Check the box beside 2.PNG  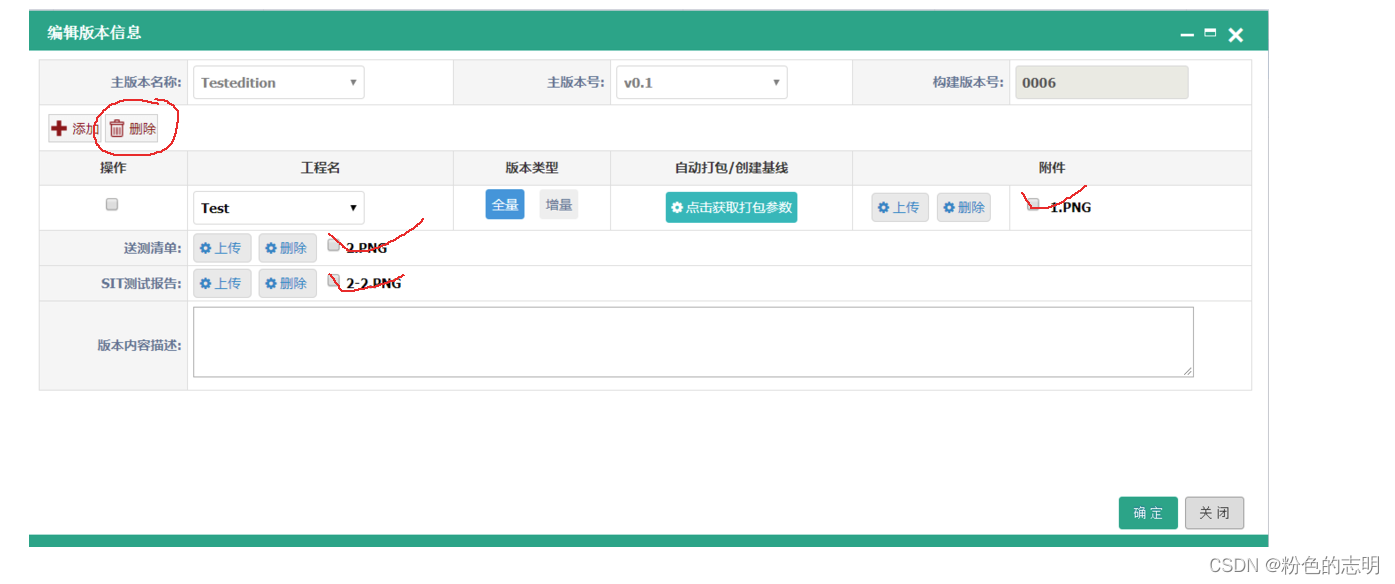tap(334, 245)
